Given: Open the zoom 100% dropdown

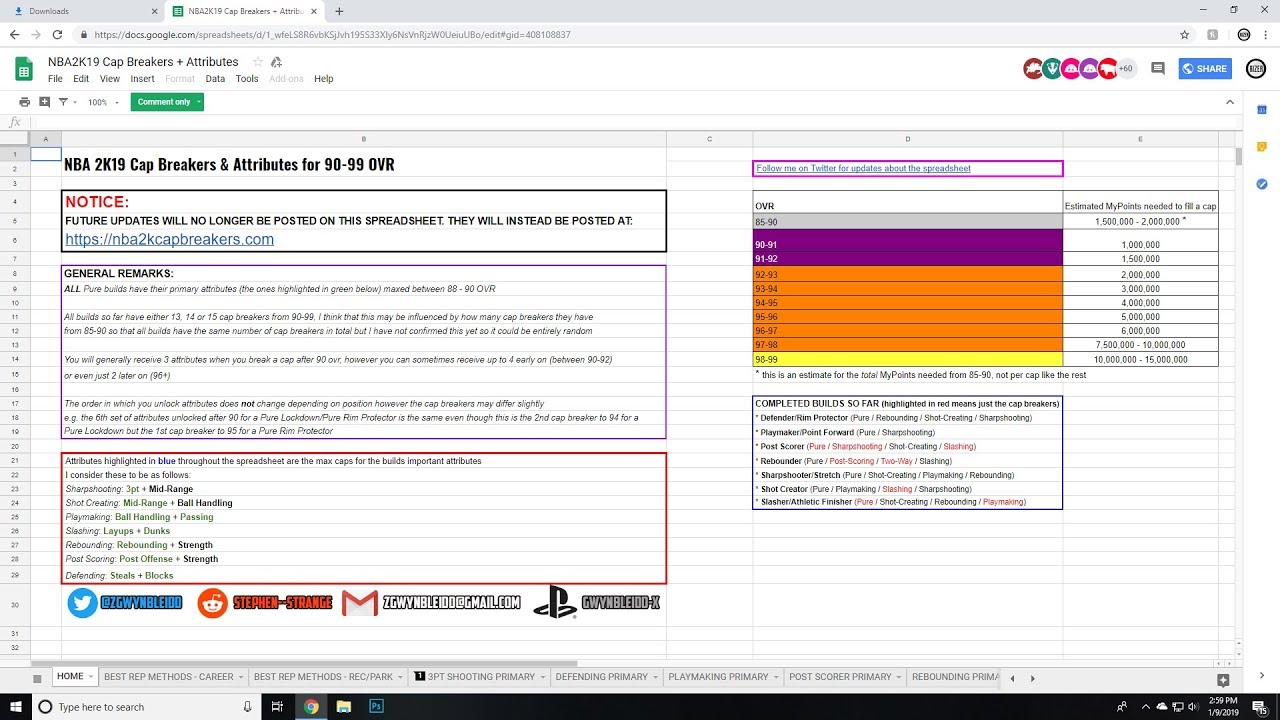Looking at the screenshot, I should (x=103, y=102).
